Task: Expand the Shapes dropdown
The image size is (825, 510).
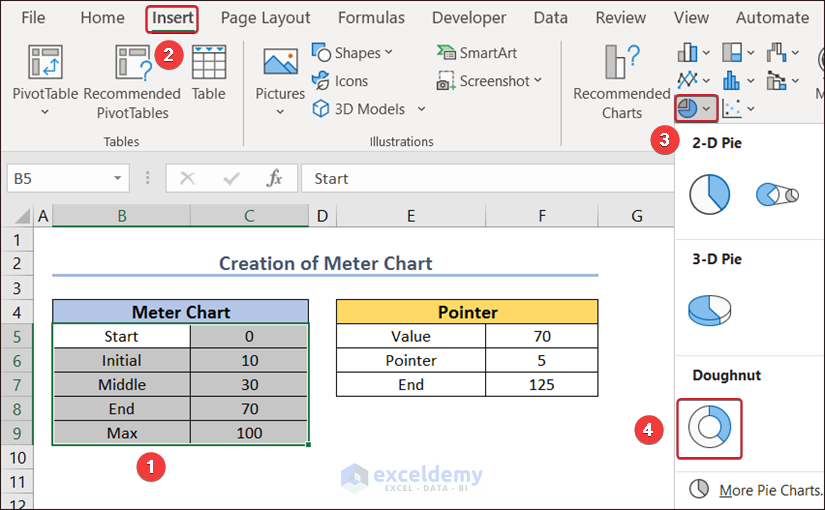Action: [x=352, y=53]
